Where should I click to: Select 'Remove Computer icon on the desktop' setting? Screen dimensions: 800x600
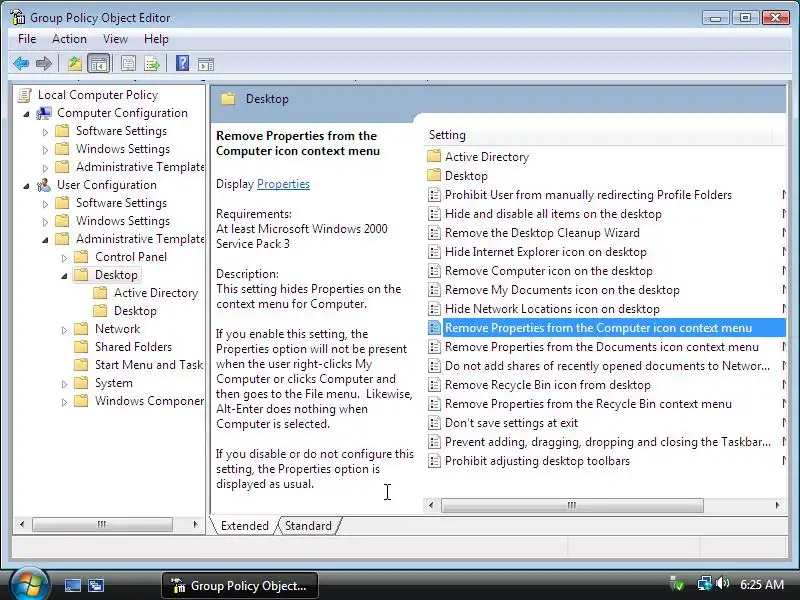(x=548, y=271)
